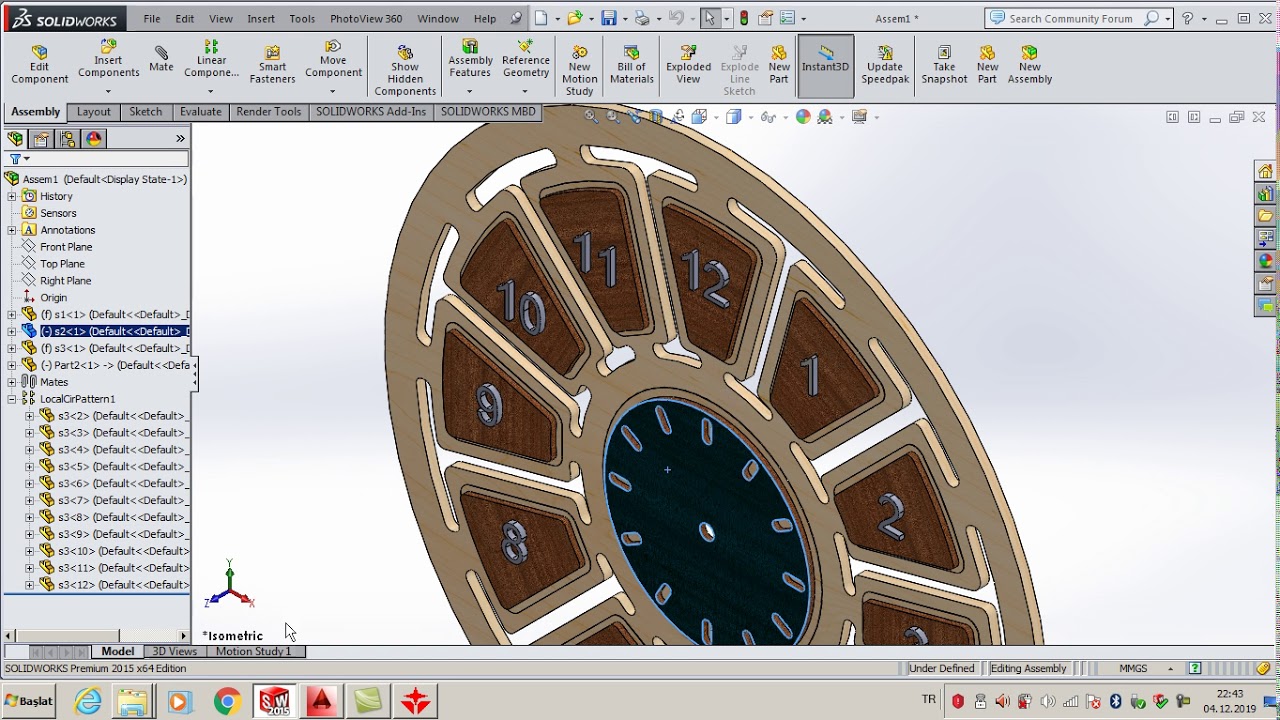The height and width of the screenshot is (720, 1280).
Task: Open the PropertyManager tab
Action: tap(41, 139)
